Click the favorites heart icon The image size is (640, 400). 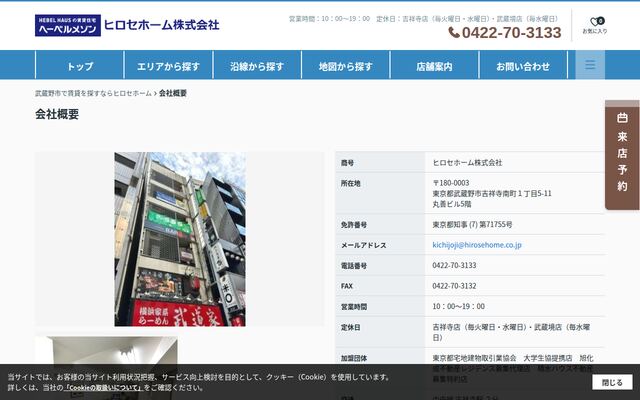[595, 22]
